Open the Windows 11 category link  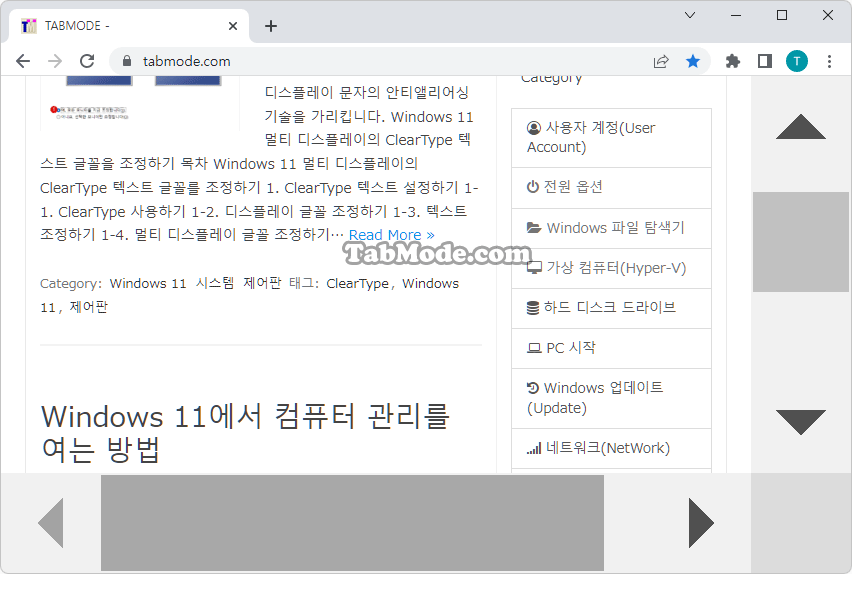[148, 284]
